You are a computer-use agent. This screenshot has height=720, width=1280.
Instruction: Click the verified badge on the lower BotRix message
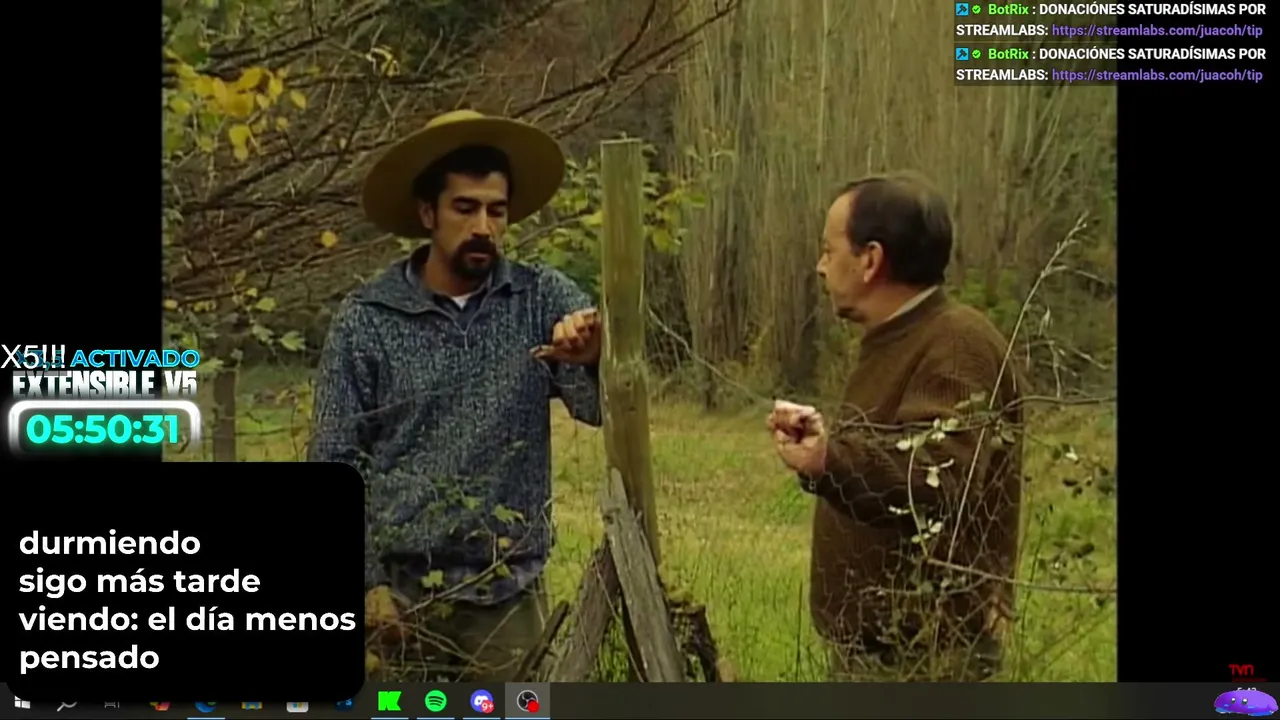tap(977, 54)
